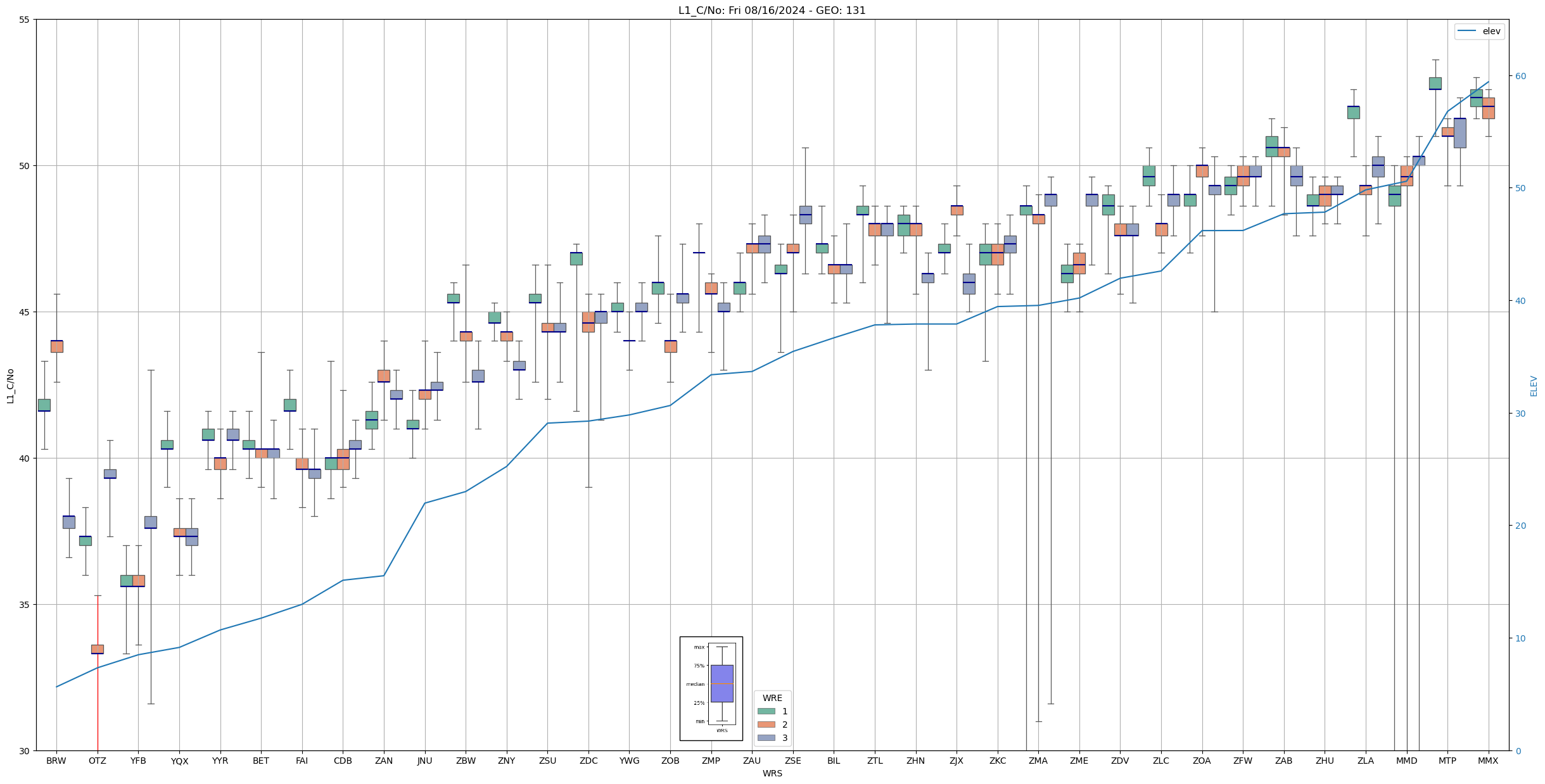Click the FAI station label
1545x784 pixels.
click(302, 761)
